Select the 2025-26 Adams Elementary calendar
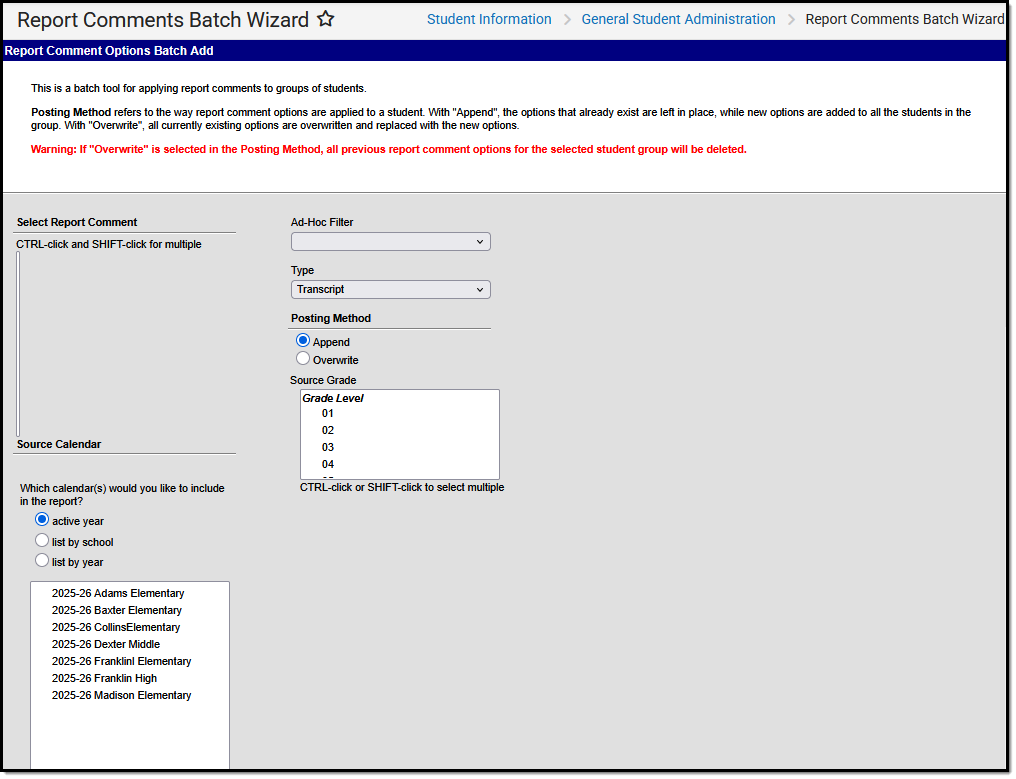This screenshot has height=779, width=1016. [x=117, y=593]
